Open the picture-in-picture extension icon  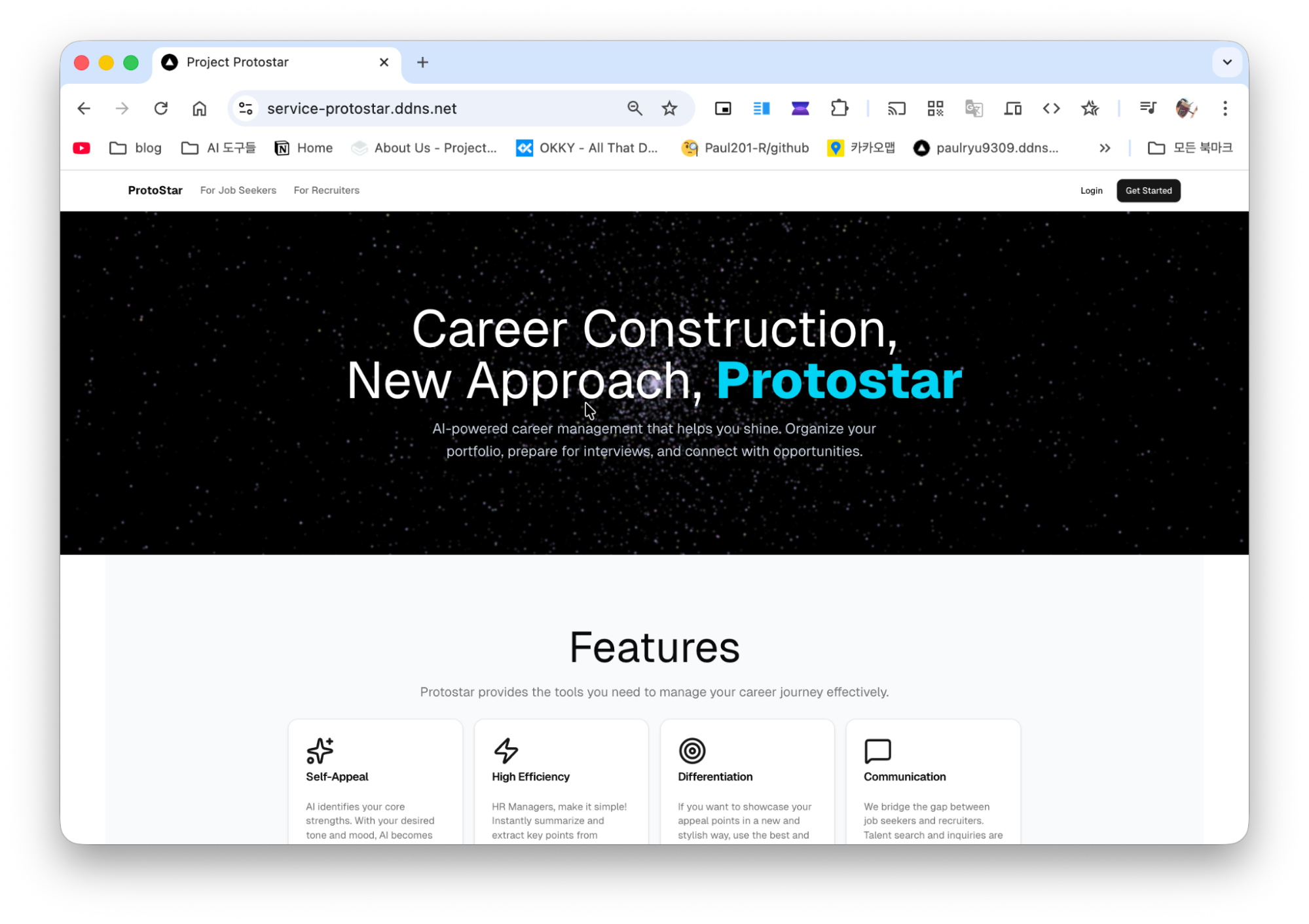coord(723,109)
